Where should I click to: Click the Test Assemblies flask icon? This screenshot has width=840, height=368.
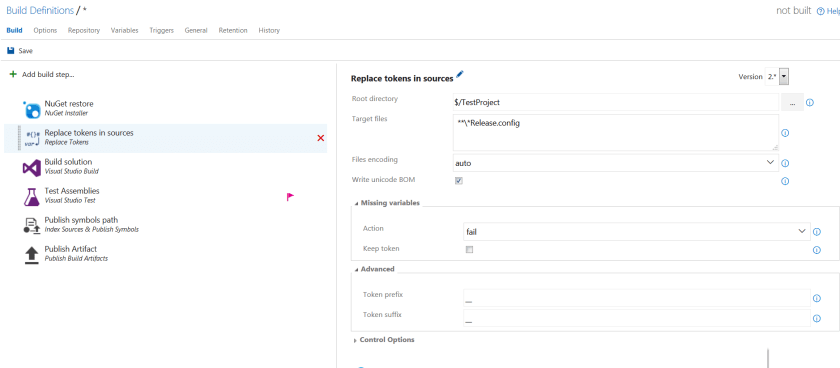pyautogui.click(x=32, y=197)
